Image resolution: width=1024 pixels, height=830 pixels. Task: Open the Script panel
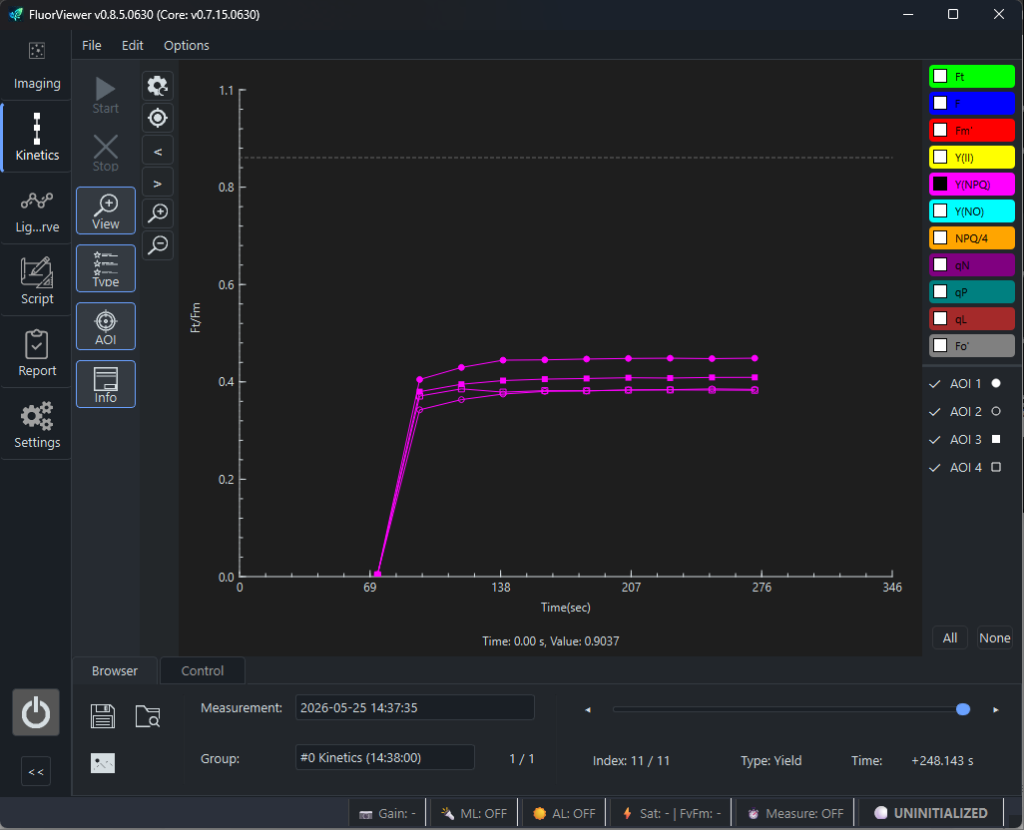point(37,281)
